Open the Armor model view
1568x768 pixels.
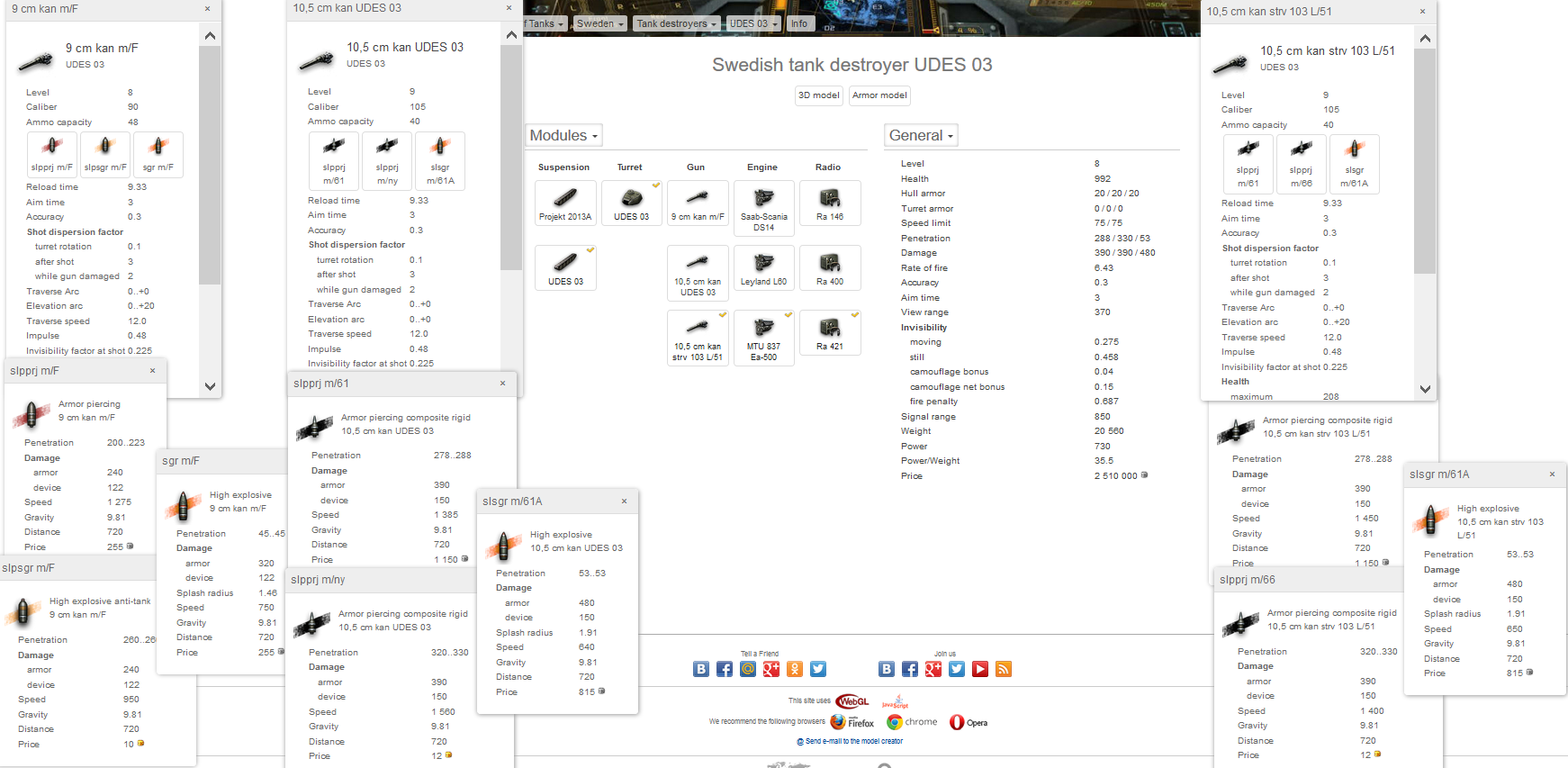(x=879, y=95)
